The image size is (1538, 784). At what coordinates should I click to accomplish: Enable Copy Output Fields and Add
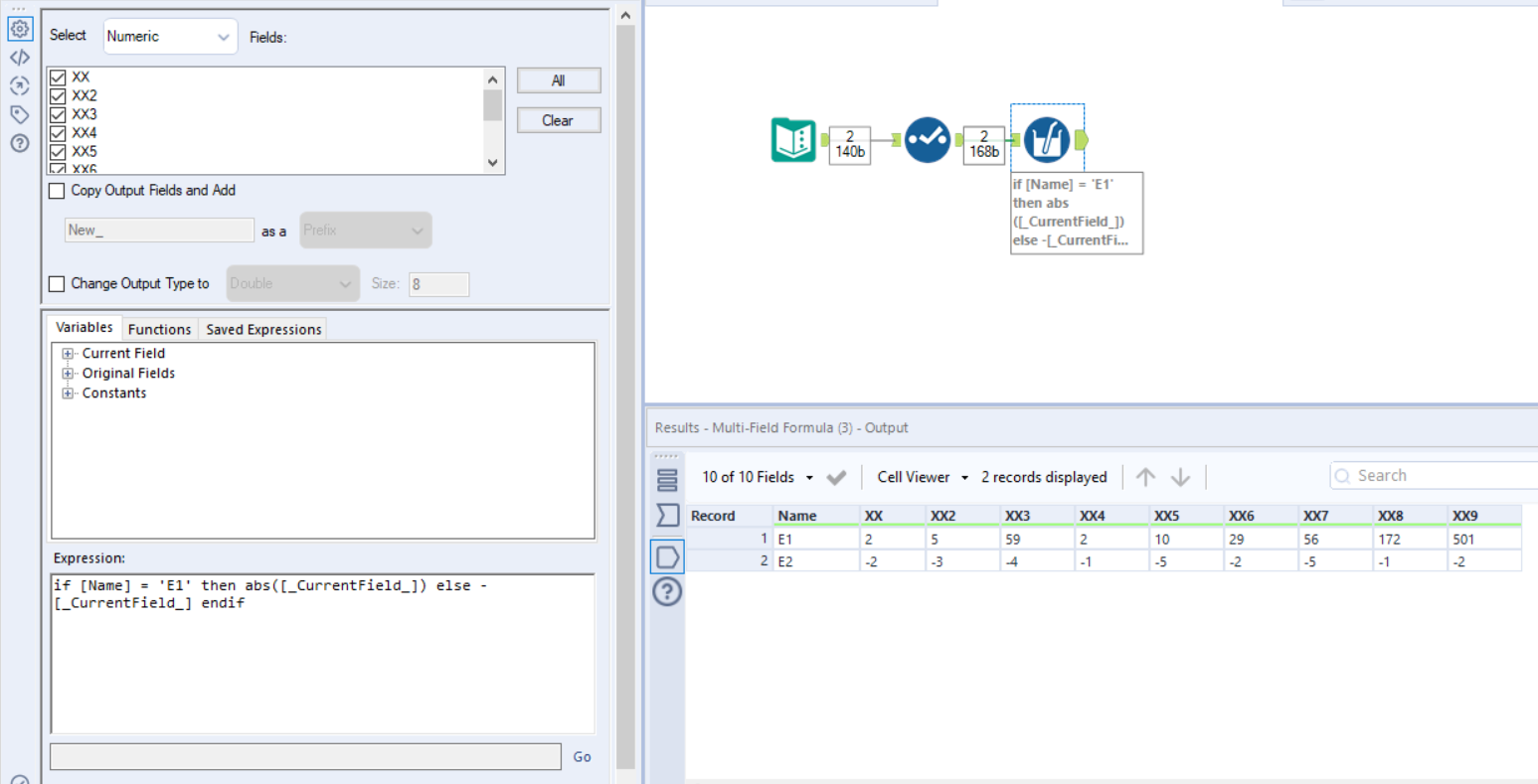click(56, 191)
